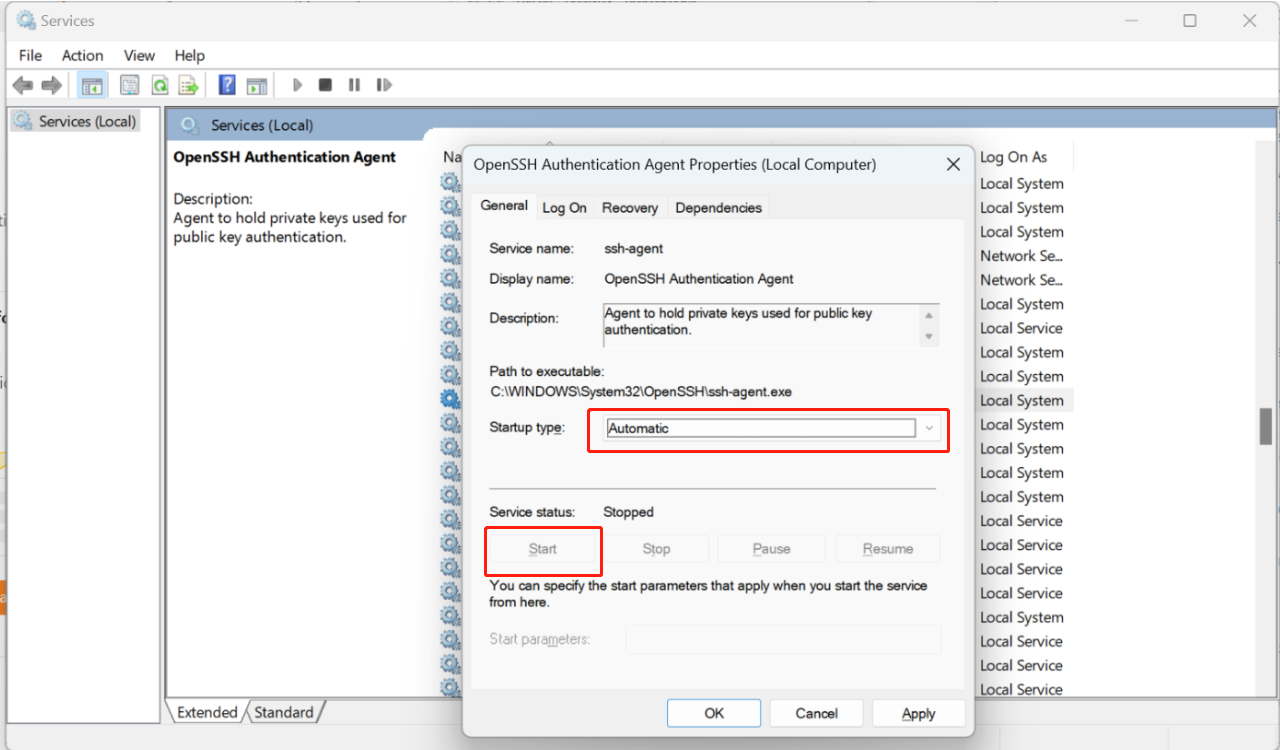The image size is (1280, 750).
Task: Confirm the dialog with OK
Action: (714, 713)
